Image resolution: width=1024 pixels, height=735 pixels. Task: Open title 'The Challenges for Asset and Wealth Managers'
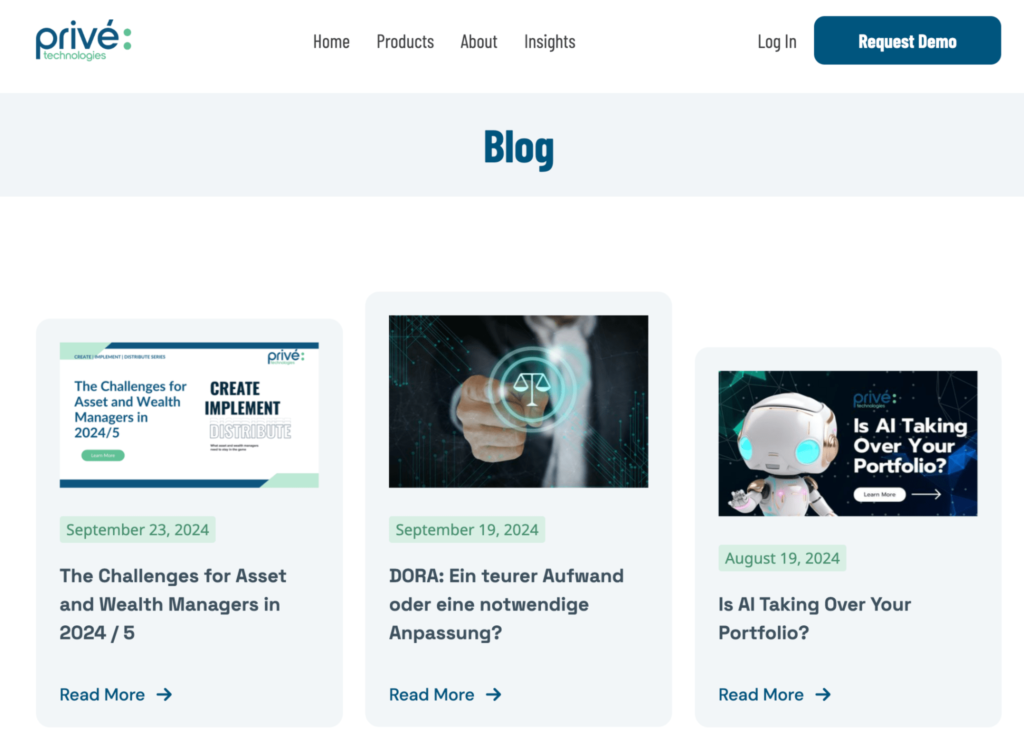pyautogui.click(x=173, y=604)
